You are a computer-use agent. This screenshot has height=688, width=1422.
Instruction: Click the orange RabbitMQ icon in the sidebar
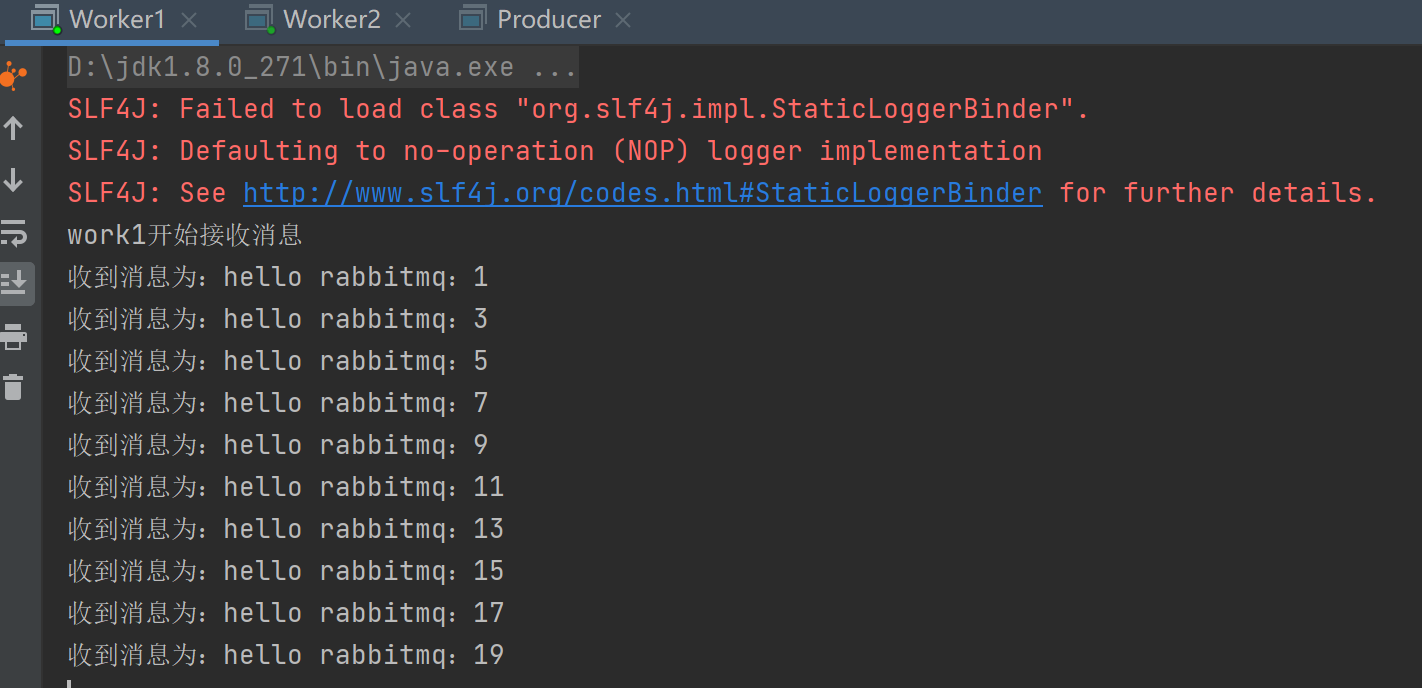coord(13,76)
